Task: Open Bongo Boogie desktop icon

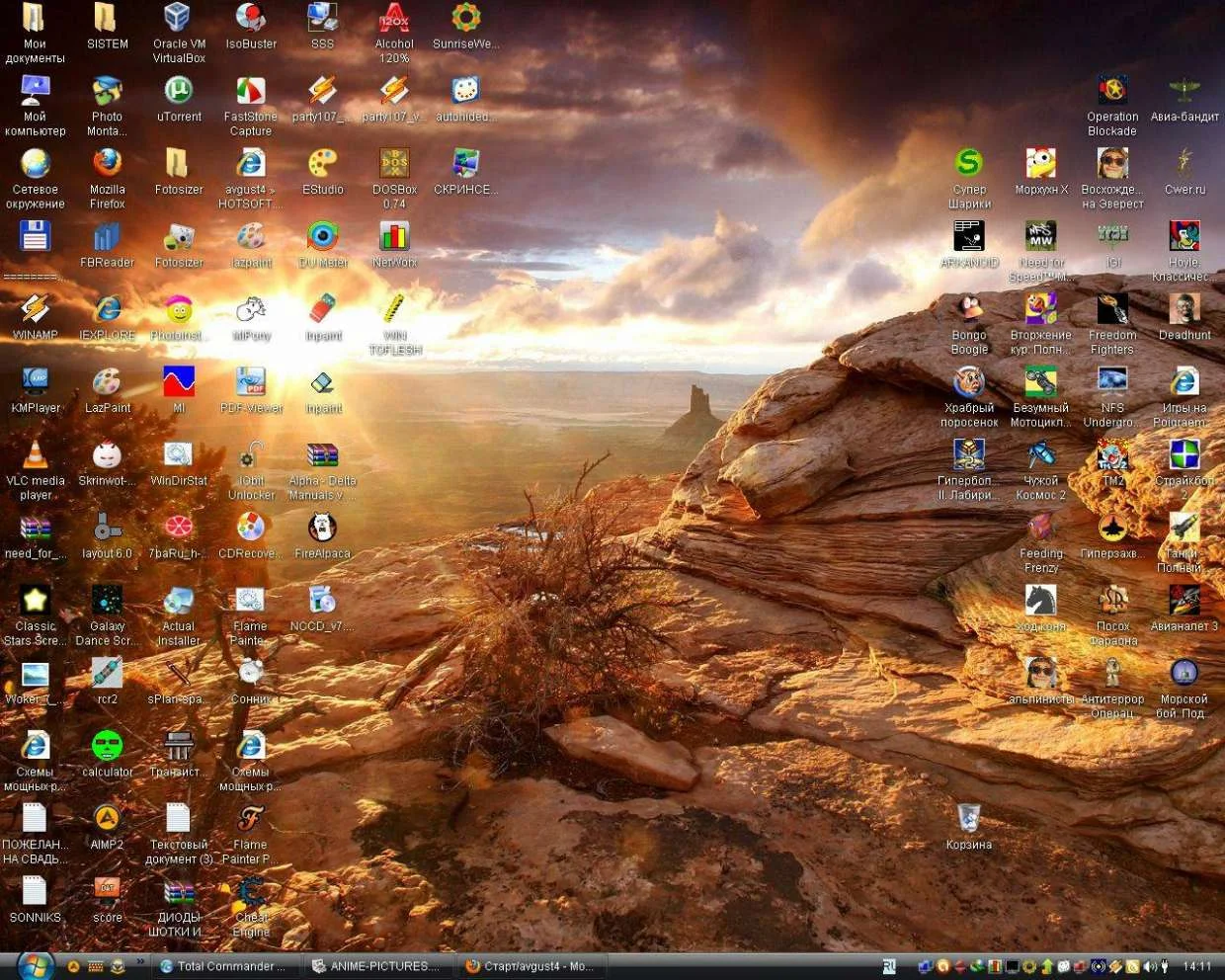Action: 969,324
